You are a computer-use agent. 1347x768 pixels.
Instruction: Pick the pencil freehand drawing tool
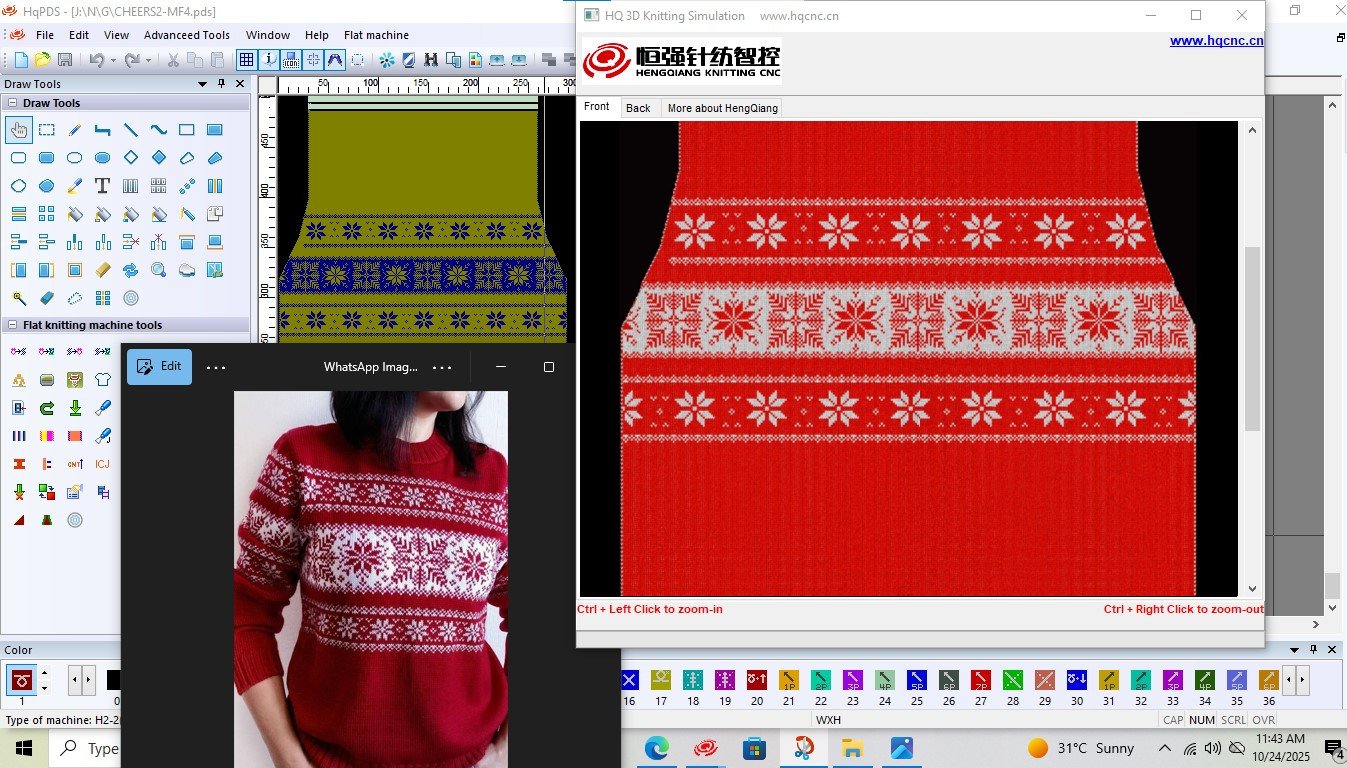[74, 130]
